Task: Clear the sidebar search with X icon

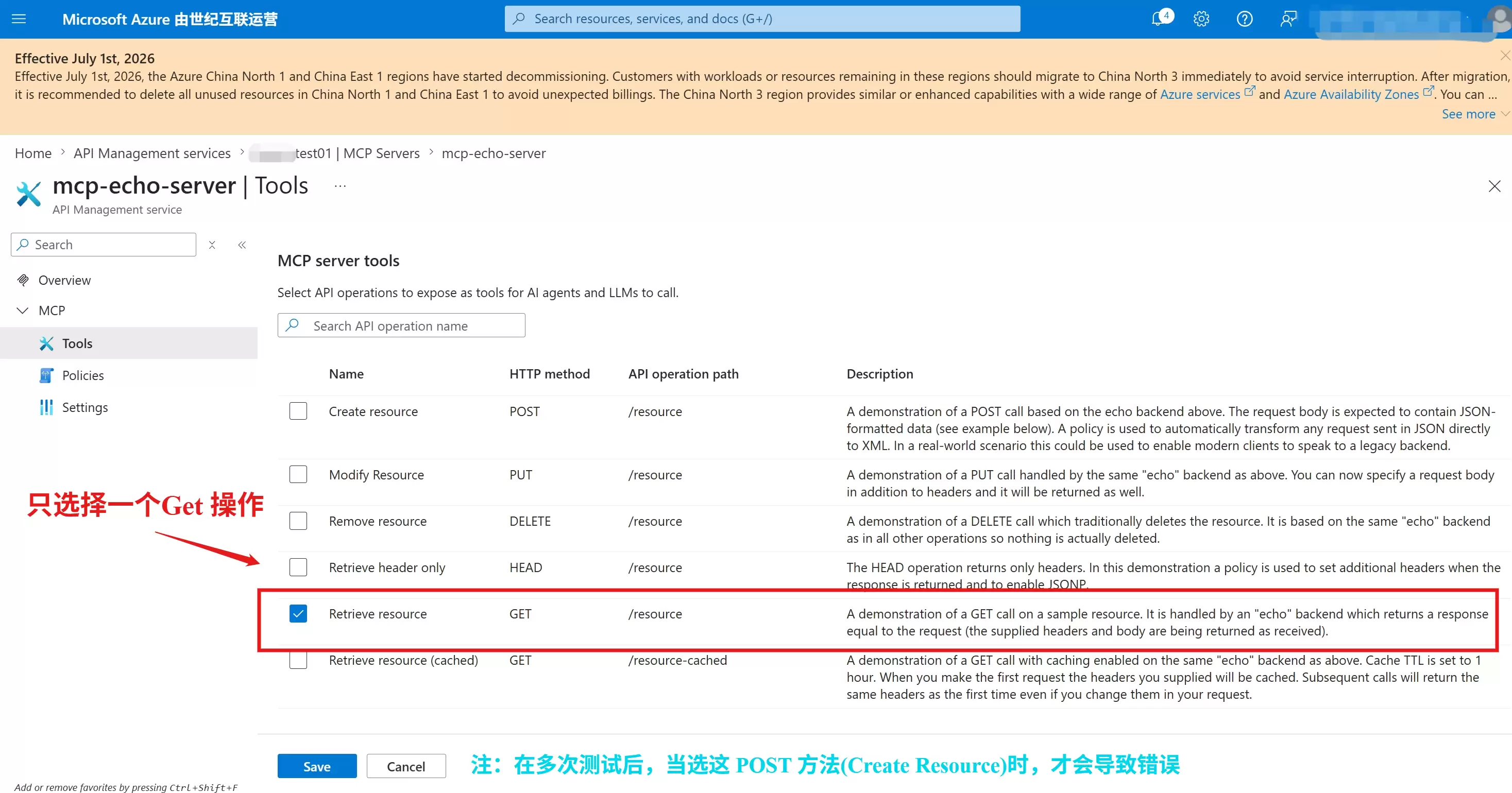Action: 212,245
